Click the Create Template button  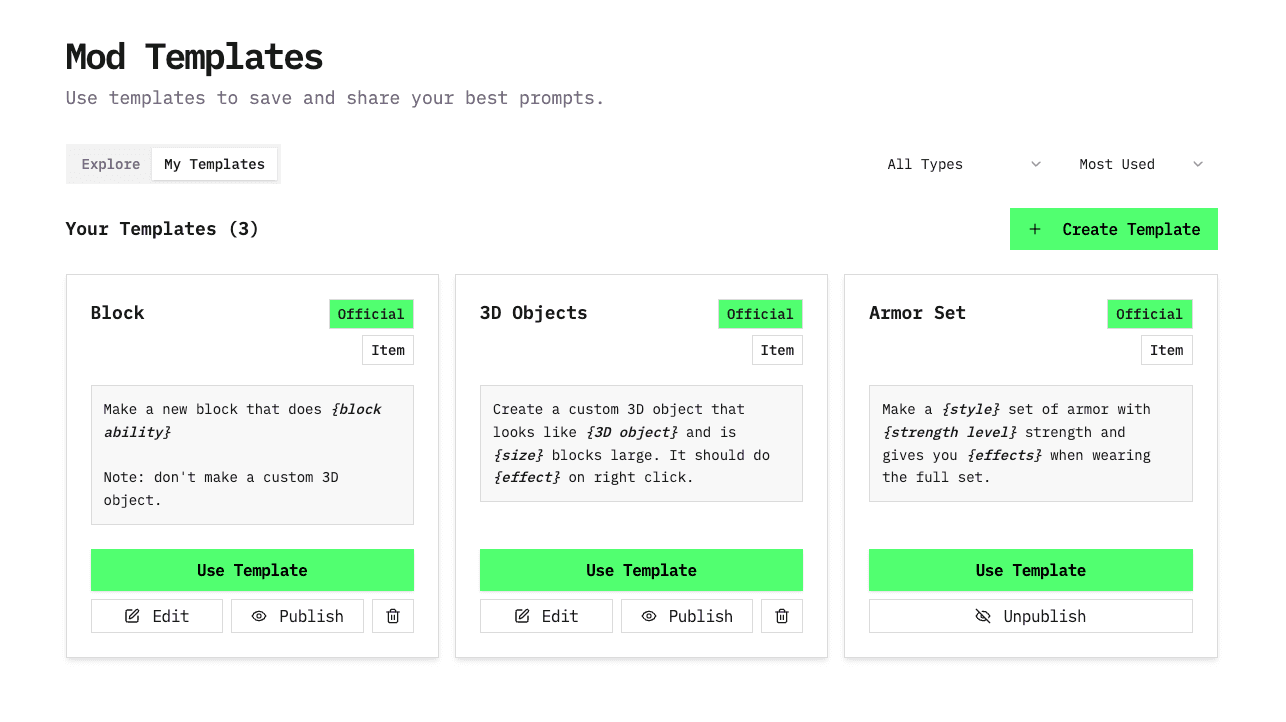click(x=1113, y=229)
